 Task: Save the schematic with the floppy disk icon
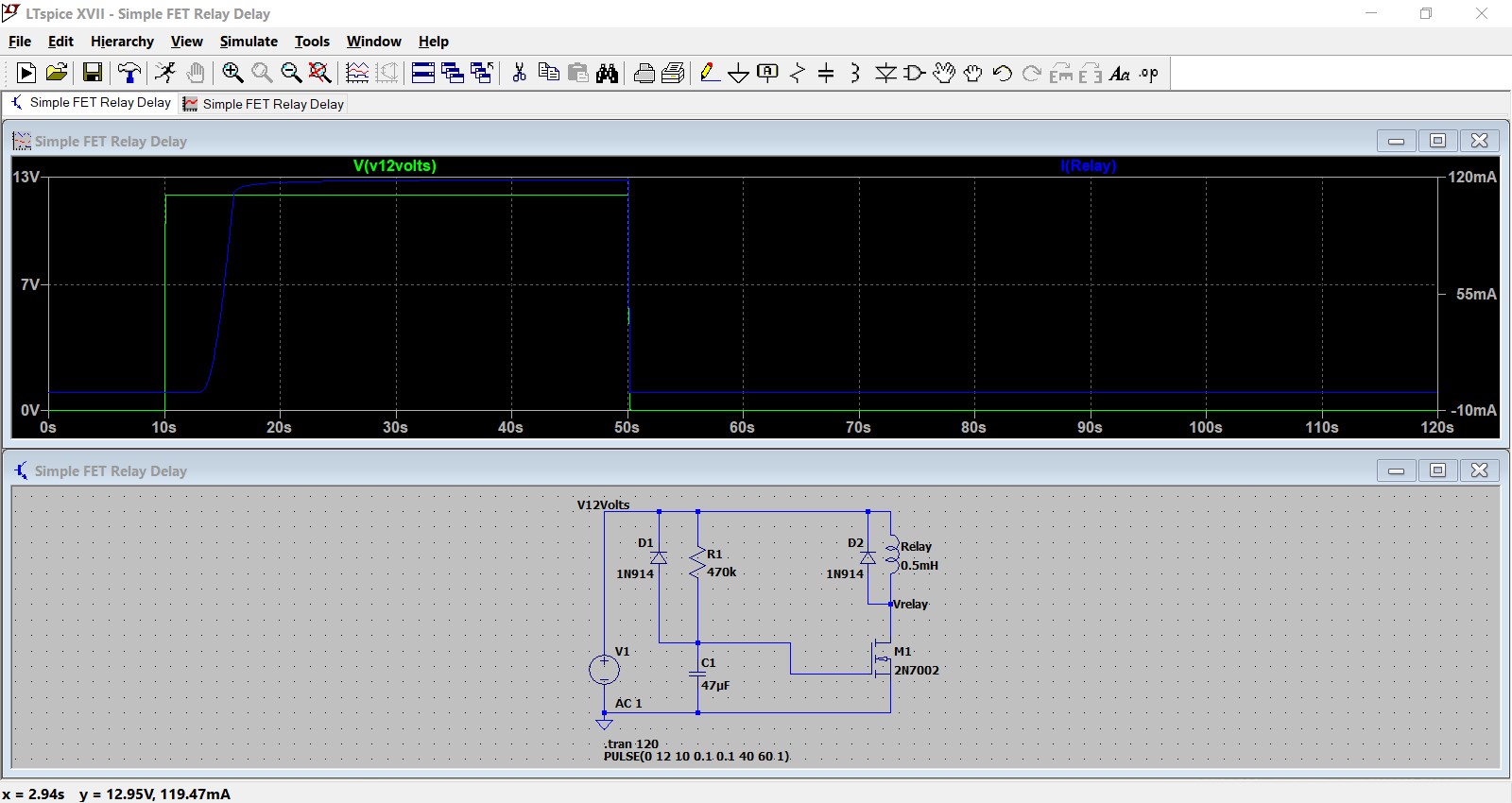coord(93,73)
